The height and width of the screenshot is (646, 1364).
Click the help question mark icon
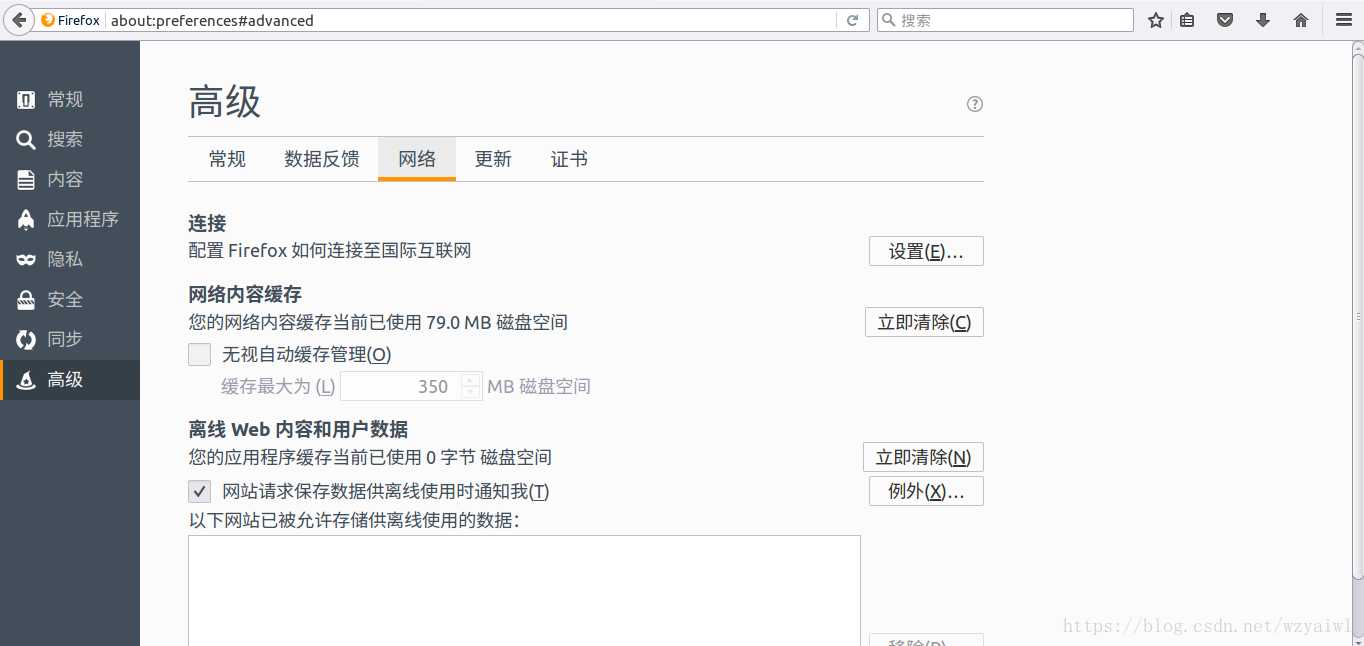tap(975, 103)
